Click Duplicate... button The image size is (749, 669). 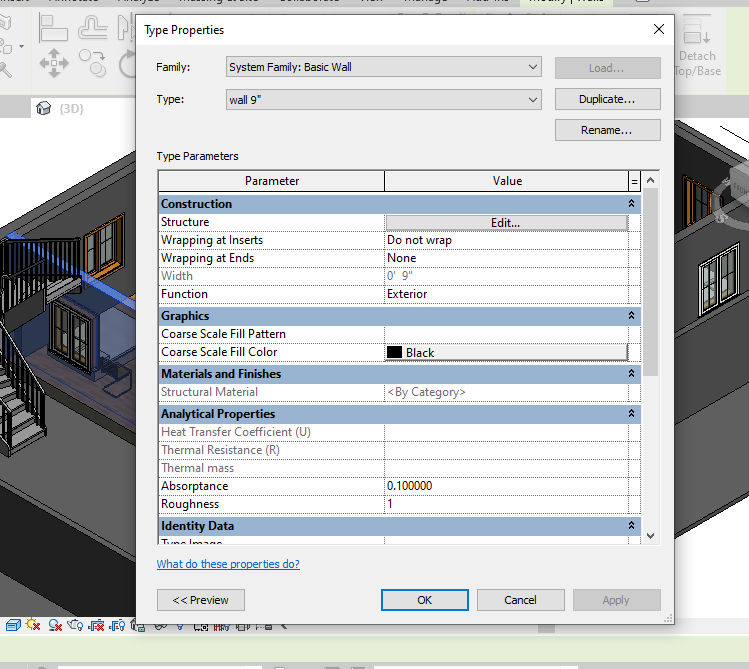click(608, 99)
